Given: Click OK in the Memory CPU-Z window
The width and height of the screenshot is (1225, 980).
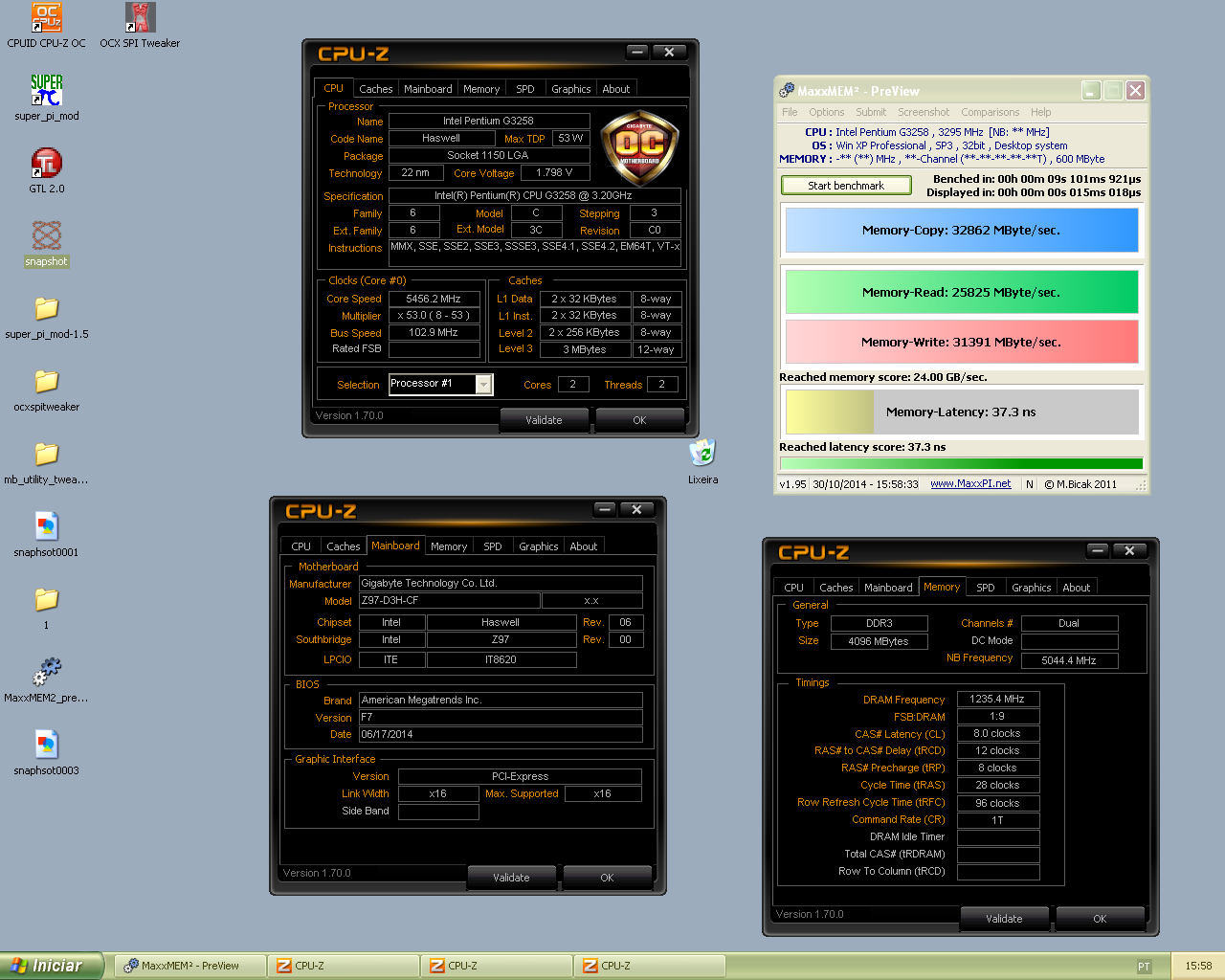Looking at the screenshot, I should coord(1100,919).
